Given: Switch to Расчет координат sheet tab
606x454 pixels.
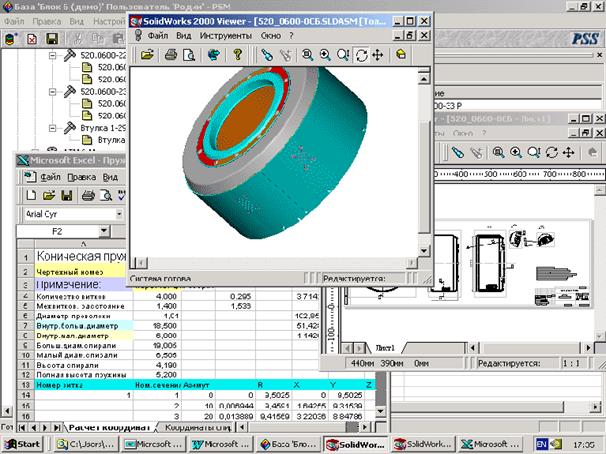Looking at the screenshot, I should coord(109,428).
